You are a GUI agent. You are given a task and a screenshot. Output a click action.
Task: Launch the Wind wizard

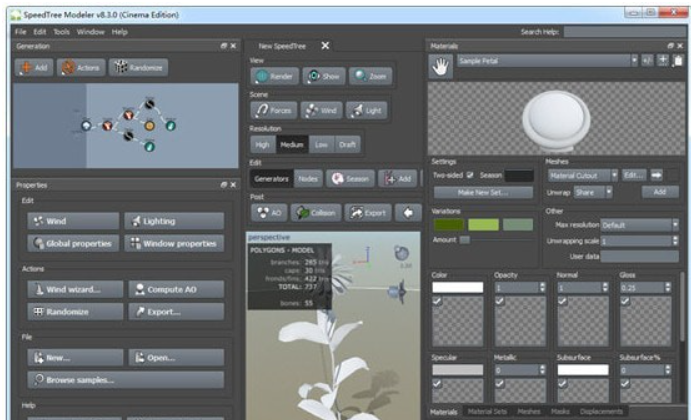(x=75, y=289)
